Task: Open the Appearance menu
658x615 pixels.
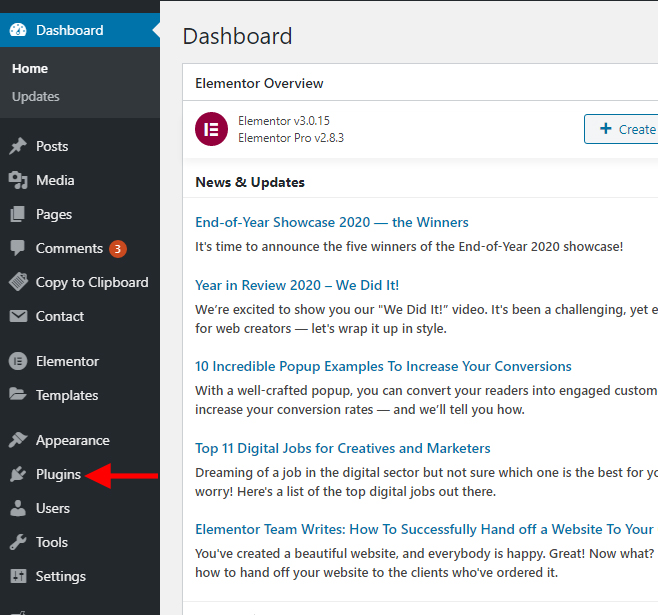Action: 73,440
